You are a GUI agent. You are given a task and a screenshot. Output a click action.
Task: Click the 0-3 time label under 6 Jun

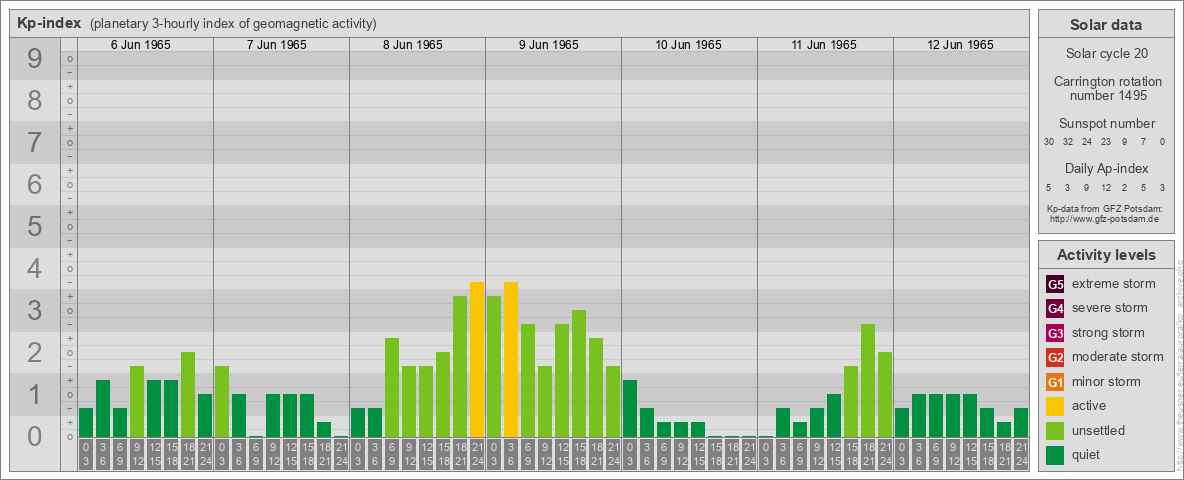86,454
